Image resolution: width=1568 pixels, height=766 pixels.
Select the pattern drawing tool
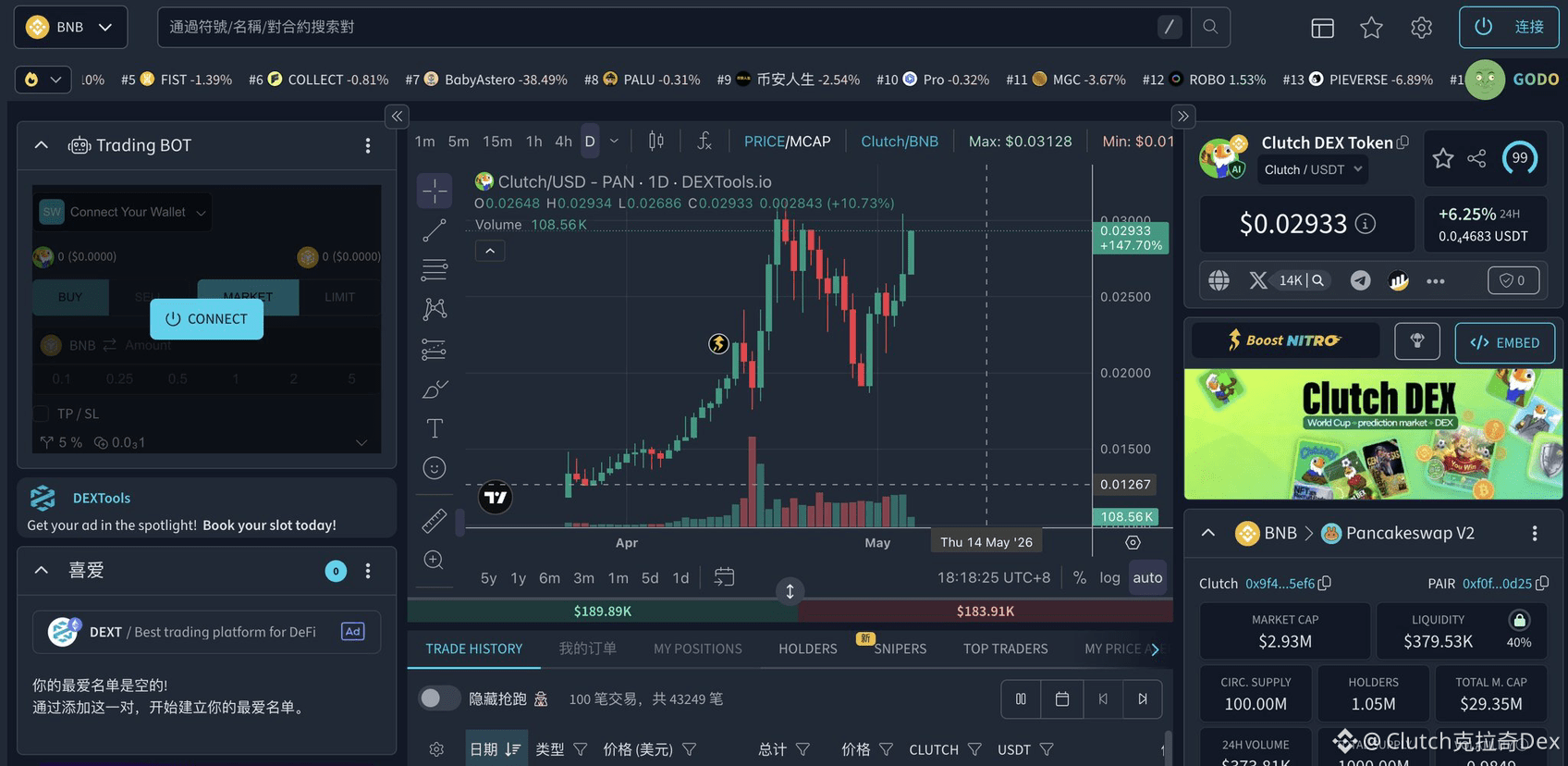[435, 309]
